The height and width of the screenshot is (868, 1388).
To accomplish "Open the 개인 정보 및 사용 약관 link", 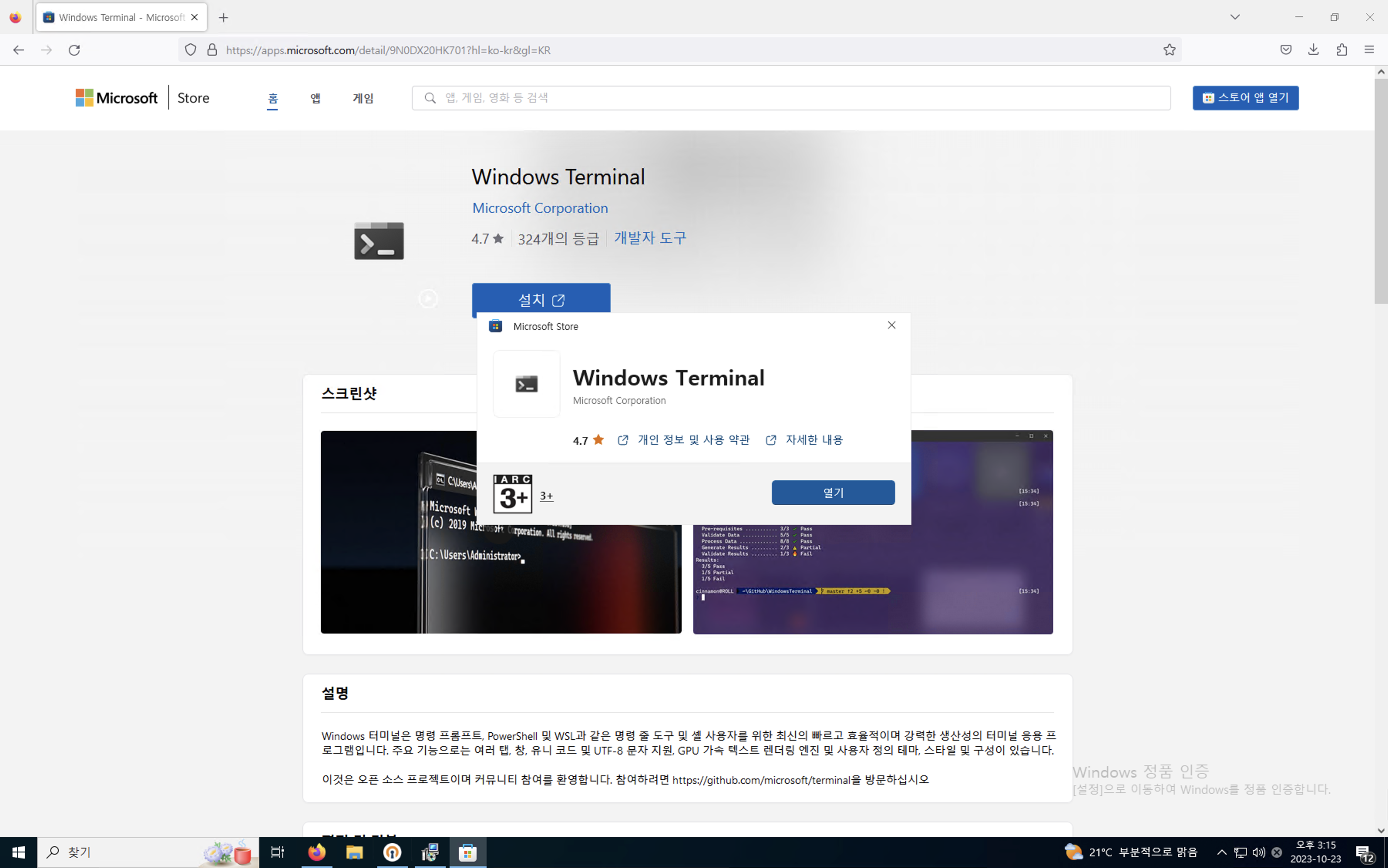I will coord(693,440).
